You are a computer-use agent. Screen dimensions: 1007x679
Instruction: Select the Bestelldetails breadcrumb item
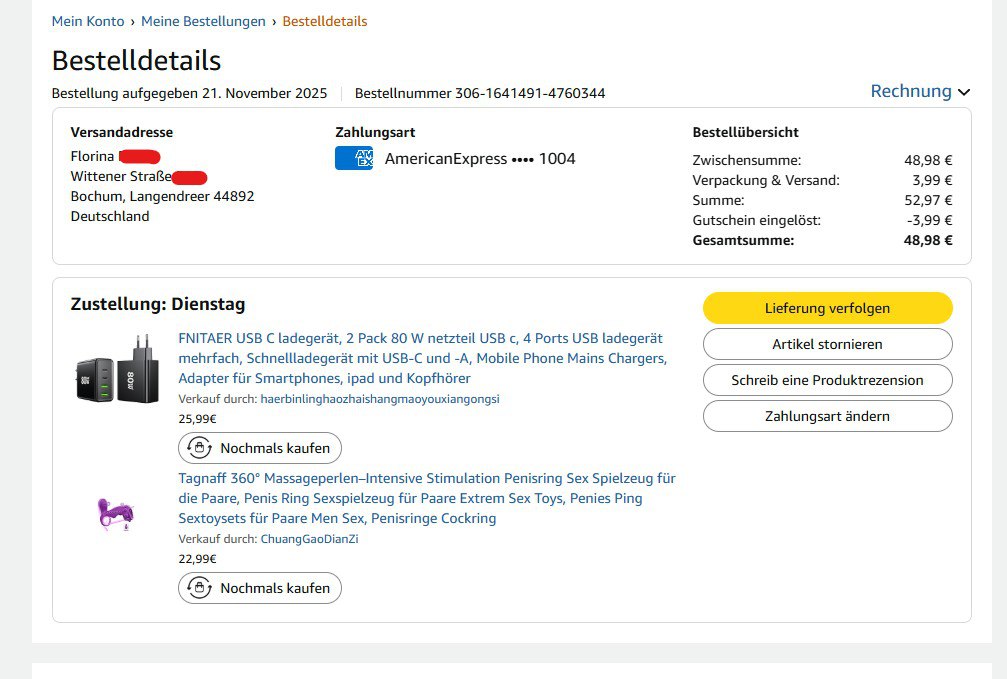[324, 21]
